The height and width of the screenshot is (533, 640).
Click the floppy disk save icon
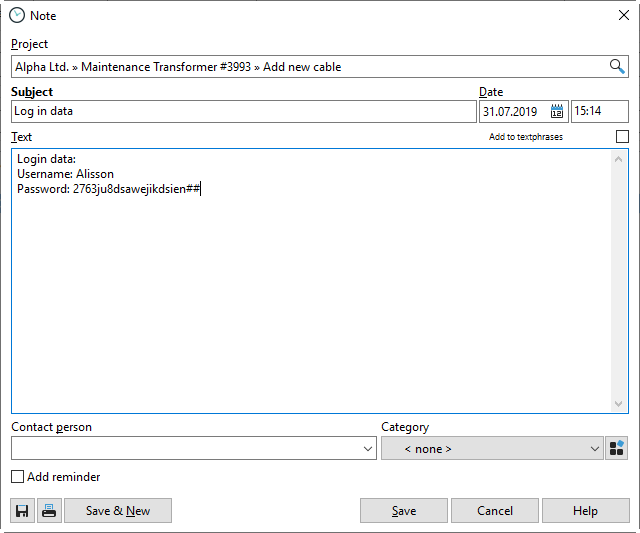[x=22, y=511]
